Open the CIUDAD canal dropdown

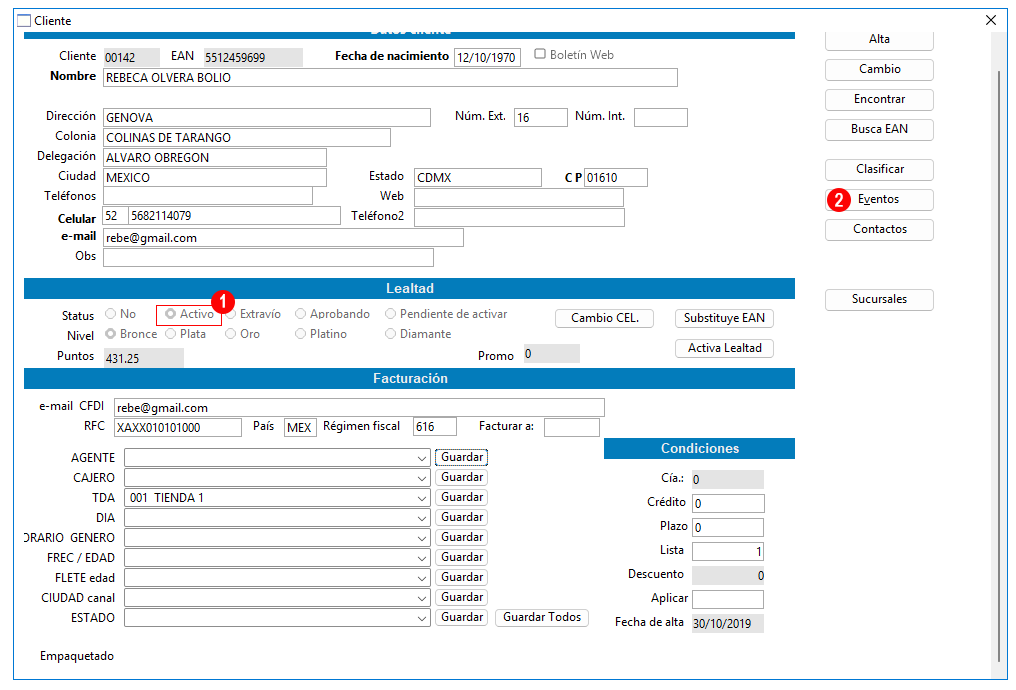pyautogui.click(x=422, y=599)
